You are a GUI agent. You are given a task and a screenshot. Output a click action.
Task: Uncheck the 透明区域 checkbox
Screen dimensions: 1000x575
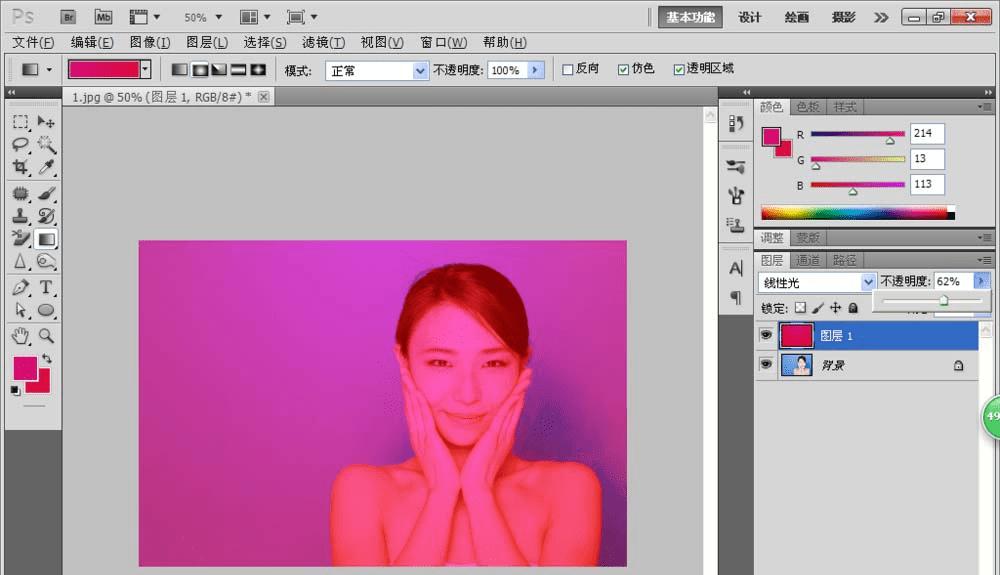click(679, 69)
